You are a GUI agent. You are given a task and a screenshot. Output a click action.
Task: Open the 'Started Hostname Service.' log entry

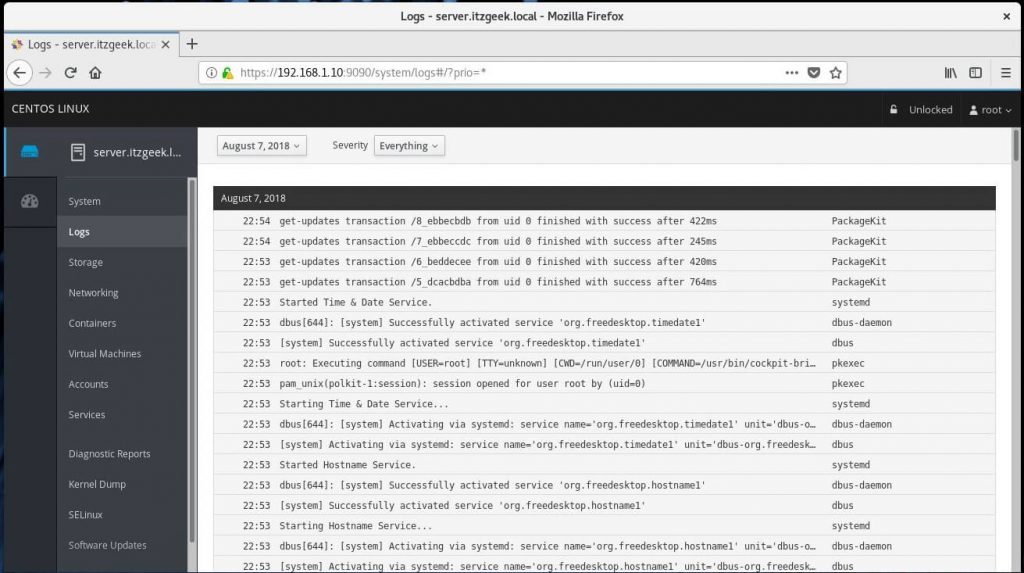[604, 465]
